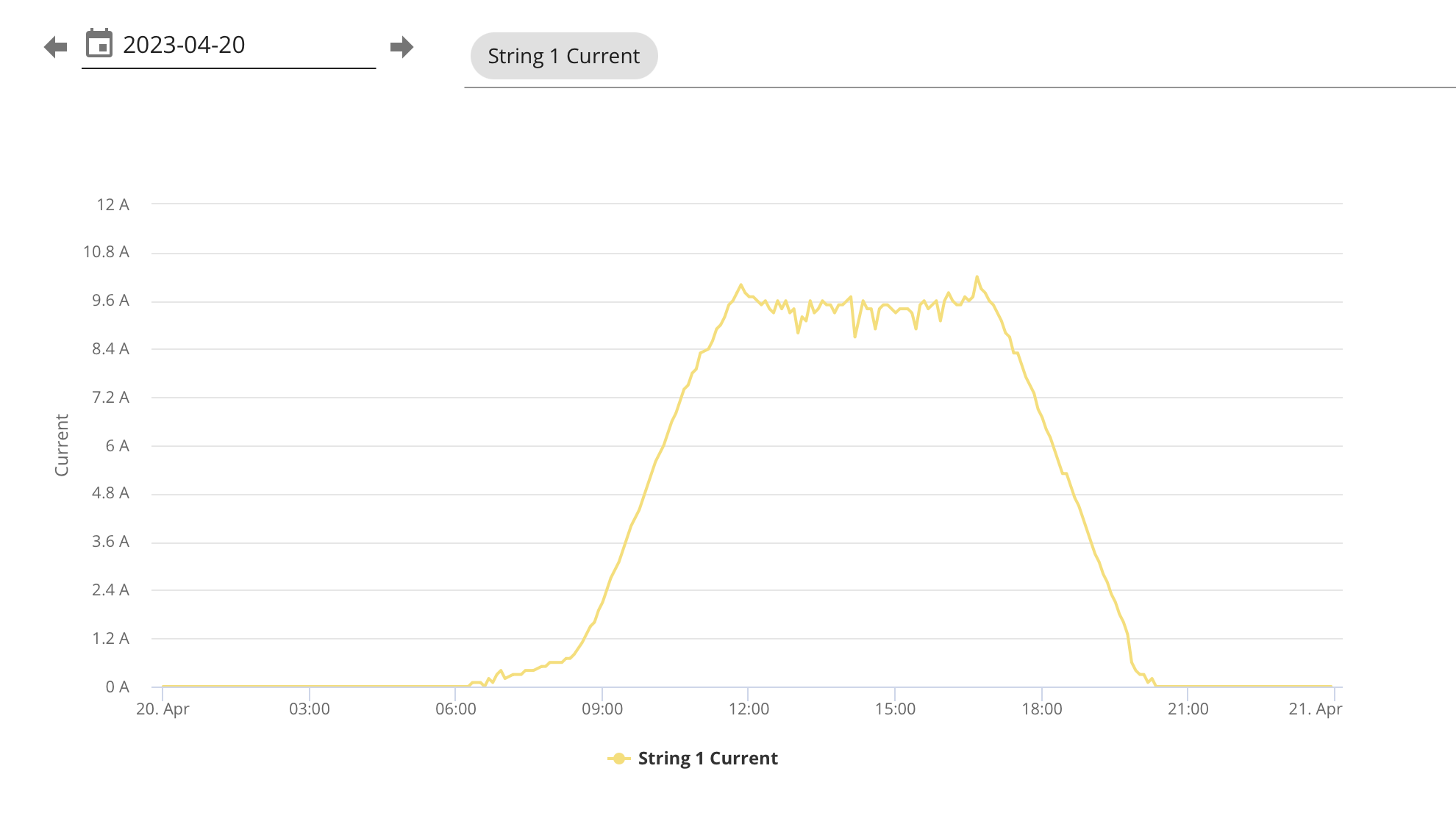The height and width of the screenshot is (835, 1456).
Task: Click the 21. Apr axis end label
Action: tap(1316, 709)
